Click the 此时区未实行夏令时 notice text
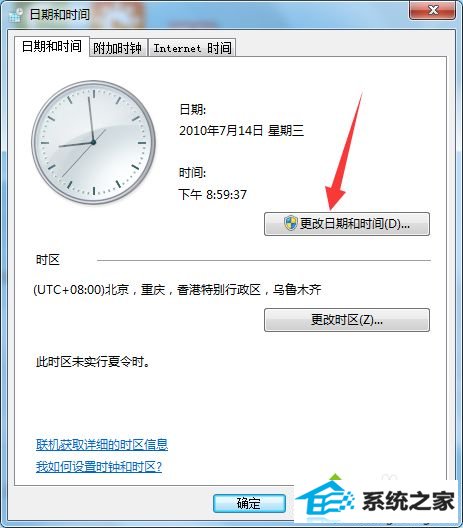Screen dimensions: 463x528 click(93, 362)
